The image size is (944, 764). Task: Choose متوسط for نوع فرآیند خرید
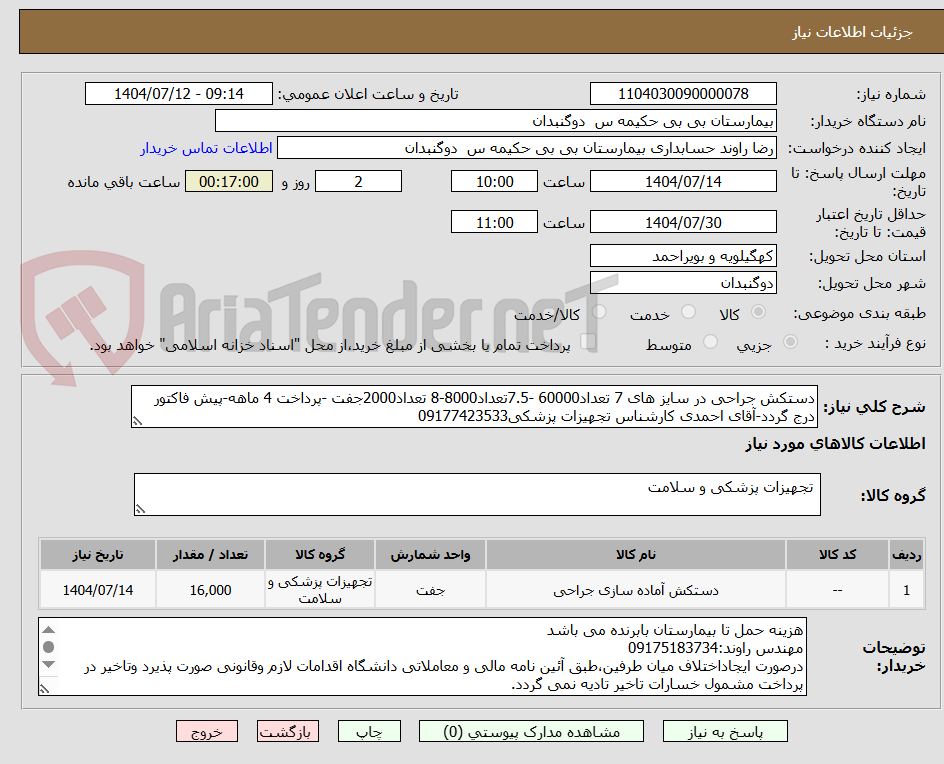[710, 341]
